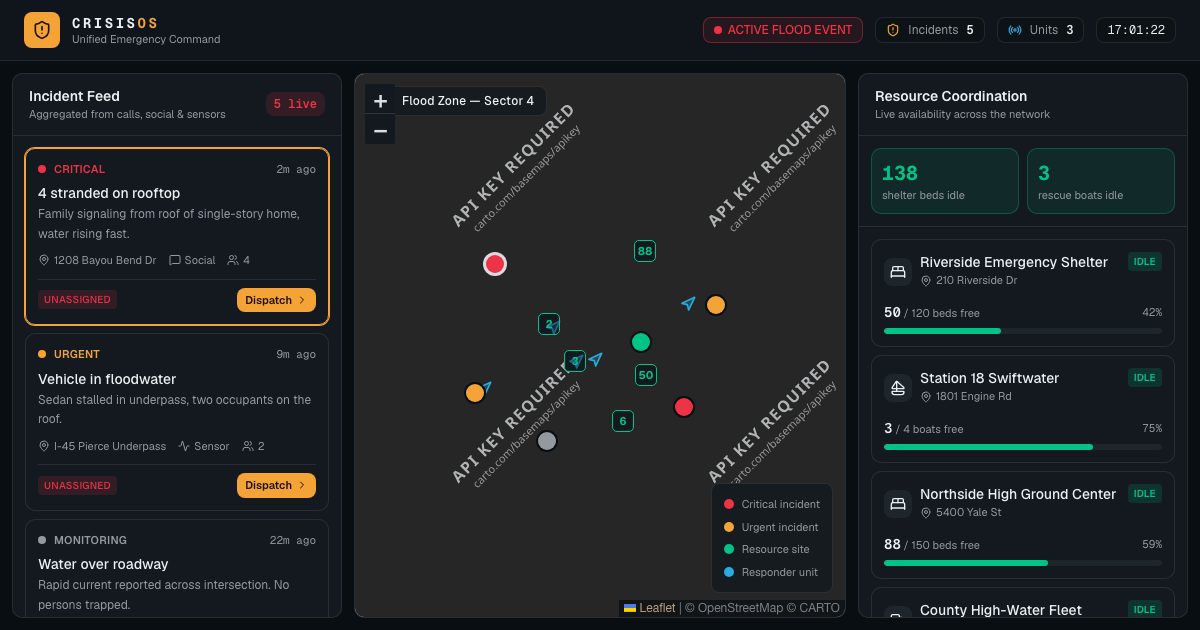Click the pin icon next to 210 Riverside Dr
The width and height of the screenshot is (1200, 630).
pos(926,281)
